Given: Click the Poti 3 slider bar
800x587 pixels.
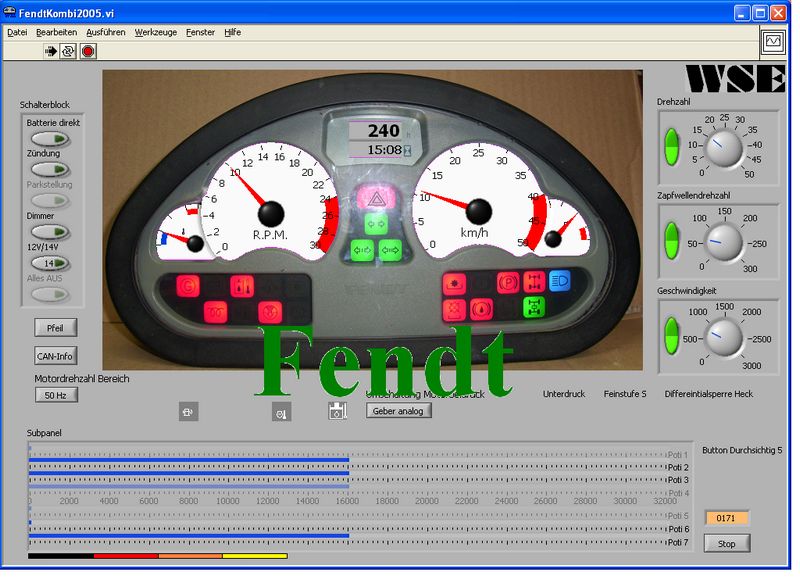Looking at the screenshot, I should (348, 474).
